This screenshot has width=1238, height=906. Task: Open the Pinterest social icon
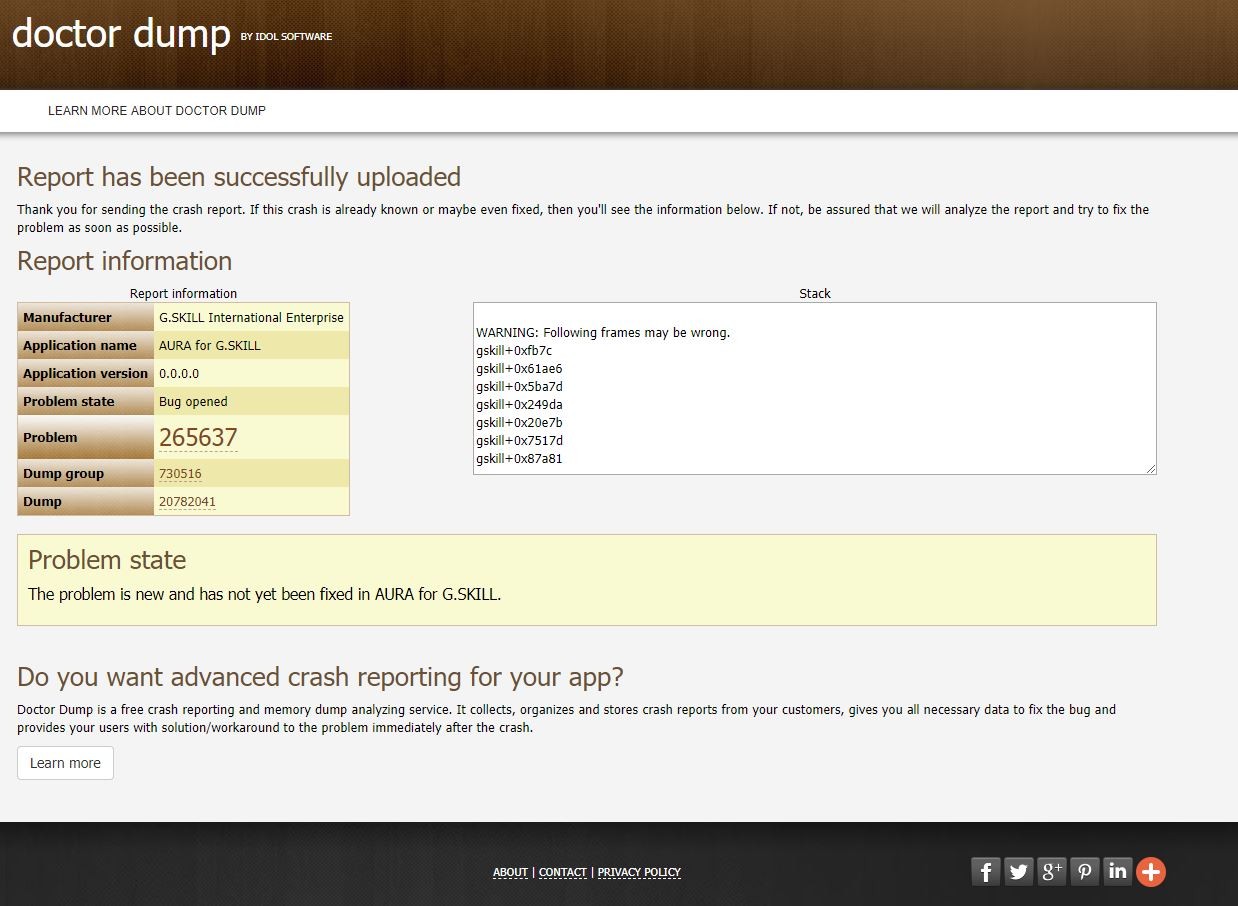(x=1085, y=872)
